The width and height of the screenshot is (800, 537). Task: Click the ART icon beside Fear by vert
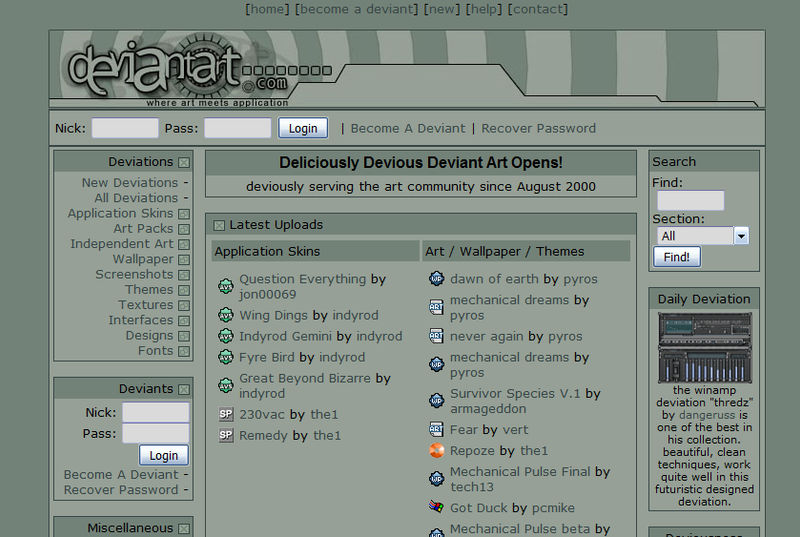(x=436, y=429)
